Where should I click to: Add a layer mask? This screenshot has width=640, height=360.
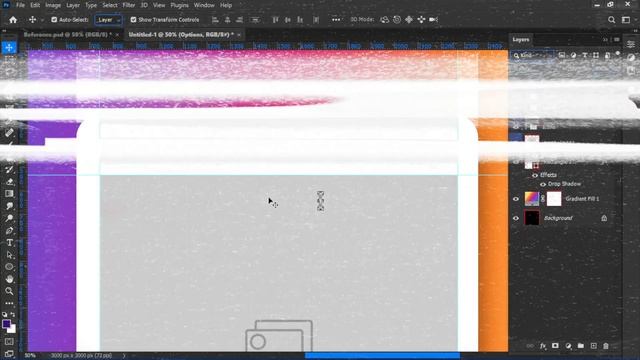pyautogui.click(x=555, y=346)
